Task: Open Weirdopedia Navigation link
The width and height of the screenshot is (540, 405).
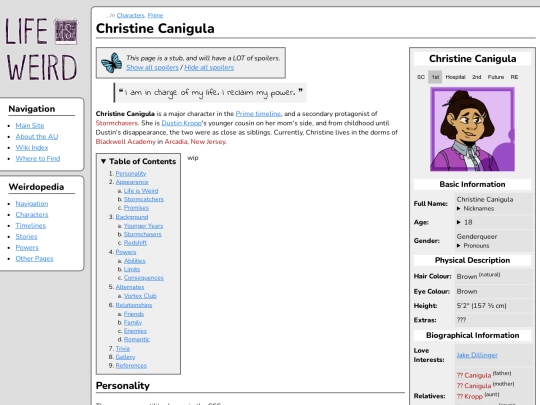Action: 32,204
